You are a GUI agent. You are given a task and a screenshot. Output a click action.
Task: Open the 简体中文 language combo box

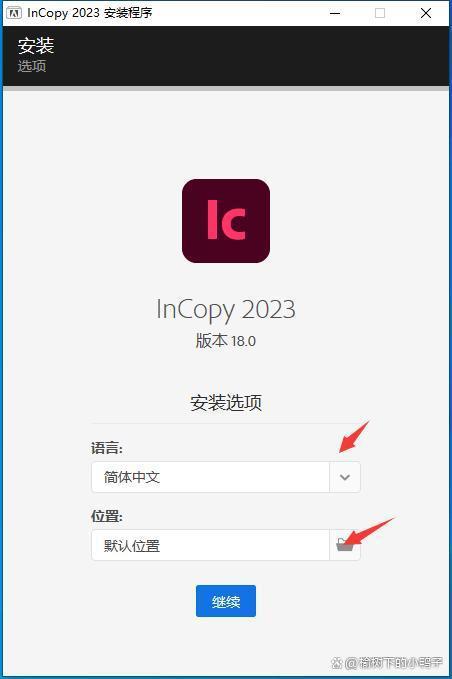coord(226,477)
